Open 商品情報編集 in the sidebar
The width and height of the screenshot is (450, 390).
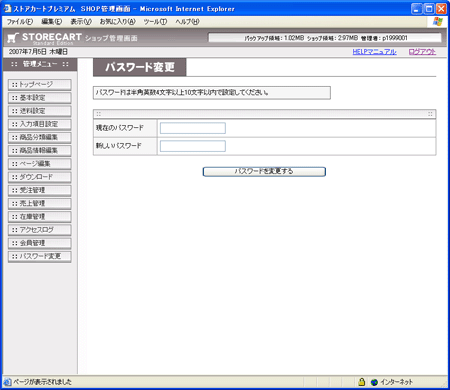click(40, 151)
